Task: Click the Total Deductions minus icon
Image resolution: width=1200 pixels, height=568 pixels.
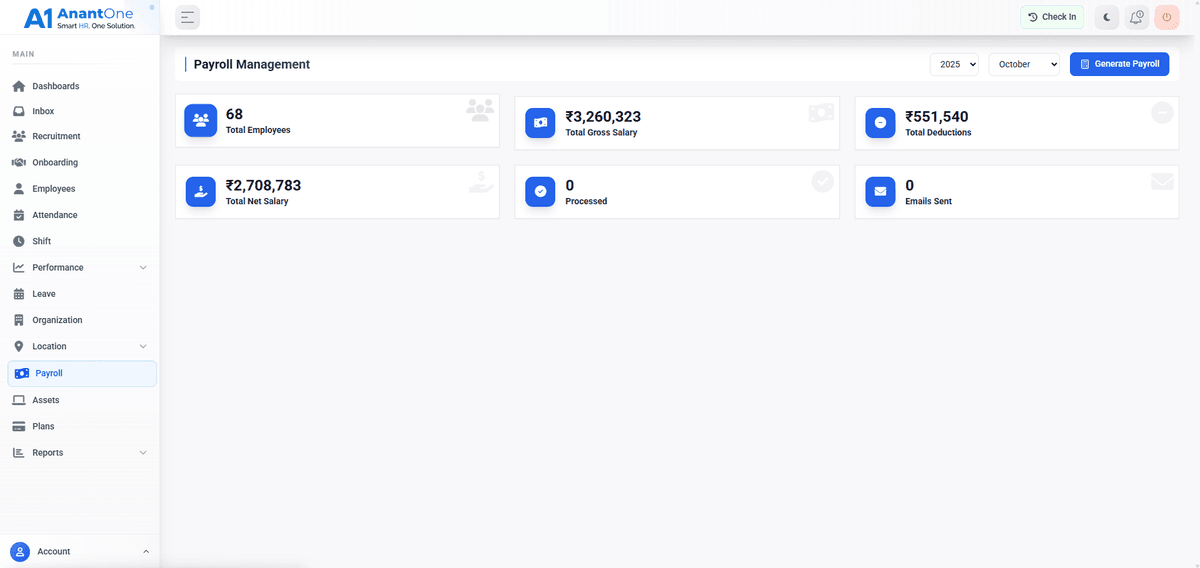Action: pos(880,122)
